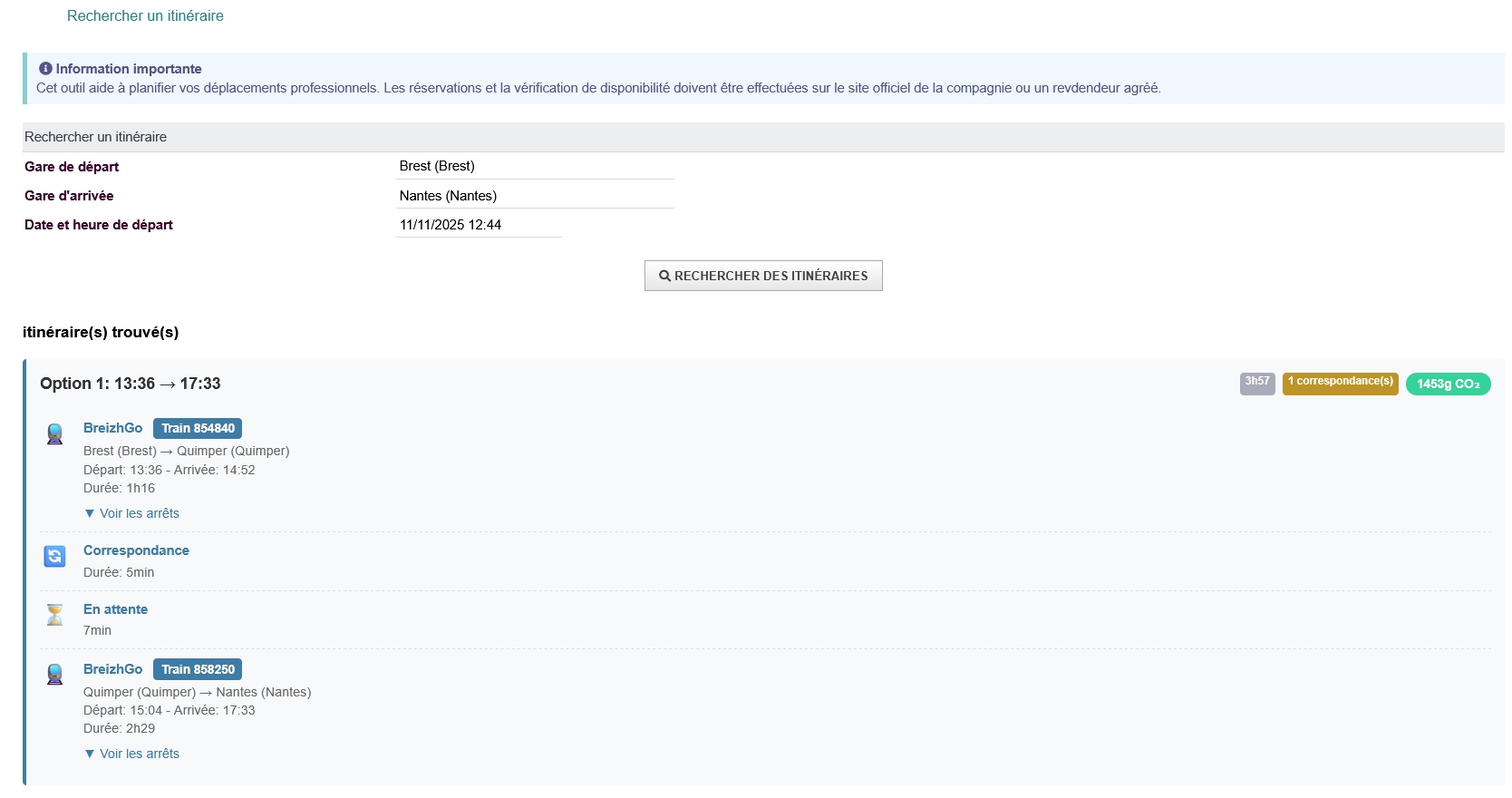This screenshot has width=1512, height=798.
Task: Click the Durée: 2h29 text
Action: (119, 728)
